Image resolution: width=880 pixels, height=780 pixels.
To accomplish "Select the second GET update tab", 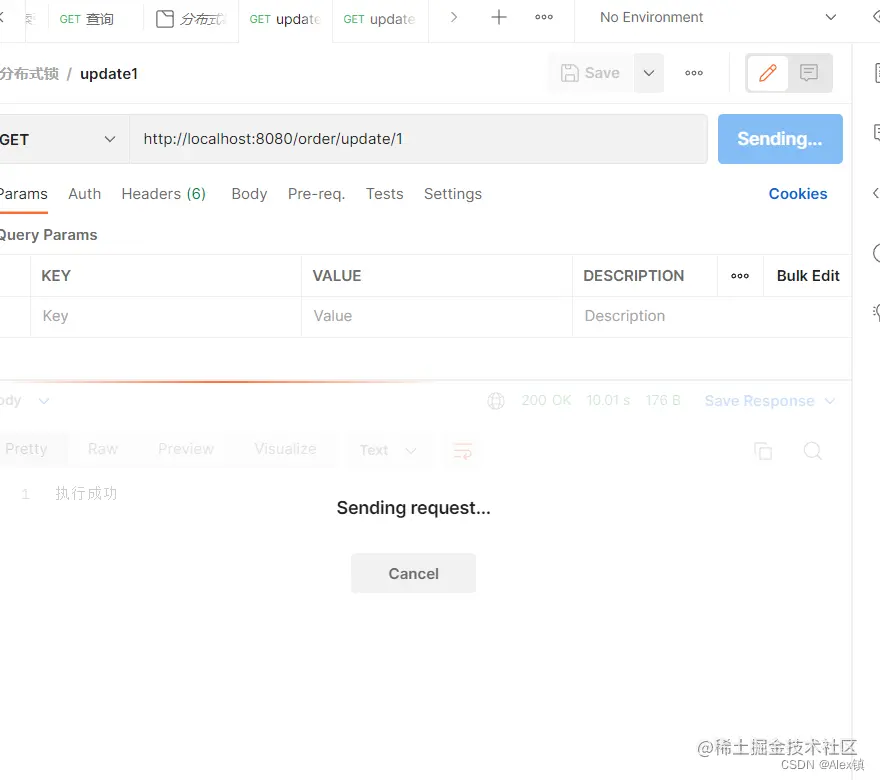I will click(x=379, y=20).
